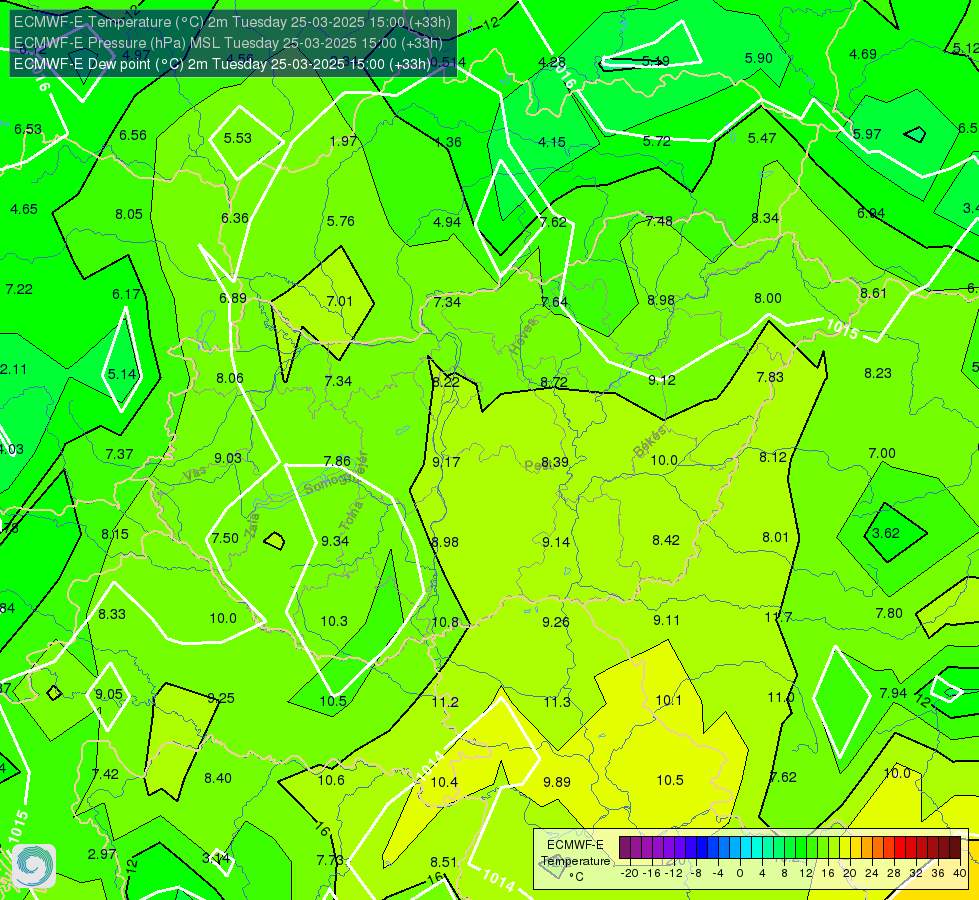This screenshot has height=900, width=979.
Task: Click the Békés county label
Action: (650, 442)
